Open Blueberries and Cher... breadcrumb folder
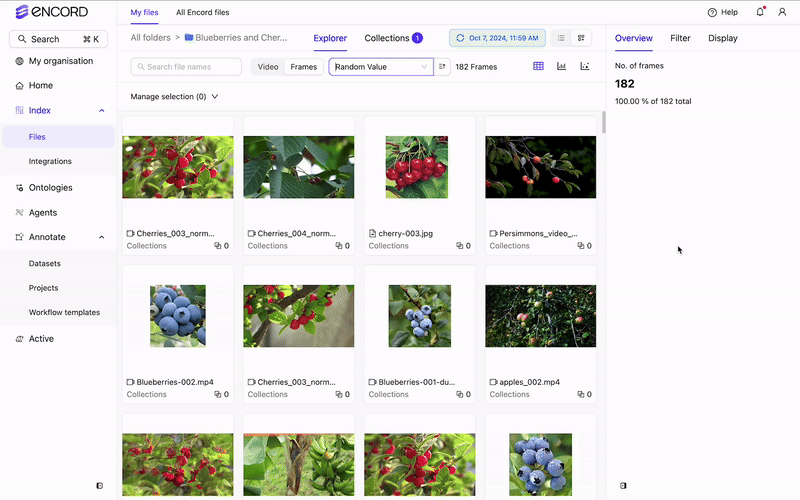Screen dimensions: 800x500 point(241,37)
